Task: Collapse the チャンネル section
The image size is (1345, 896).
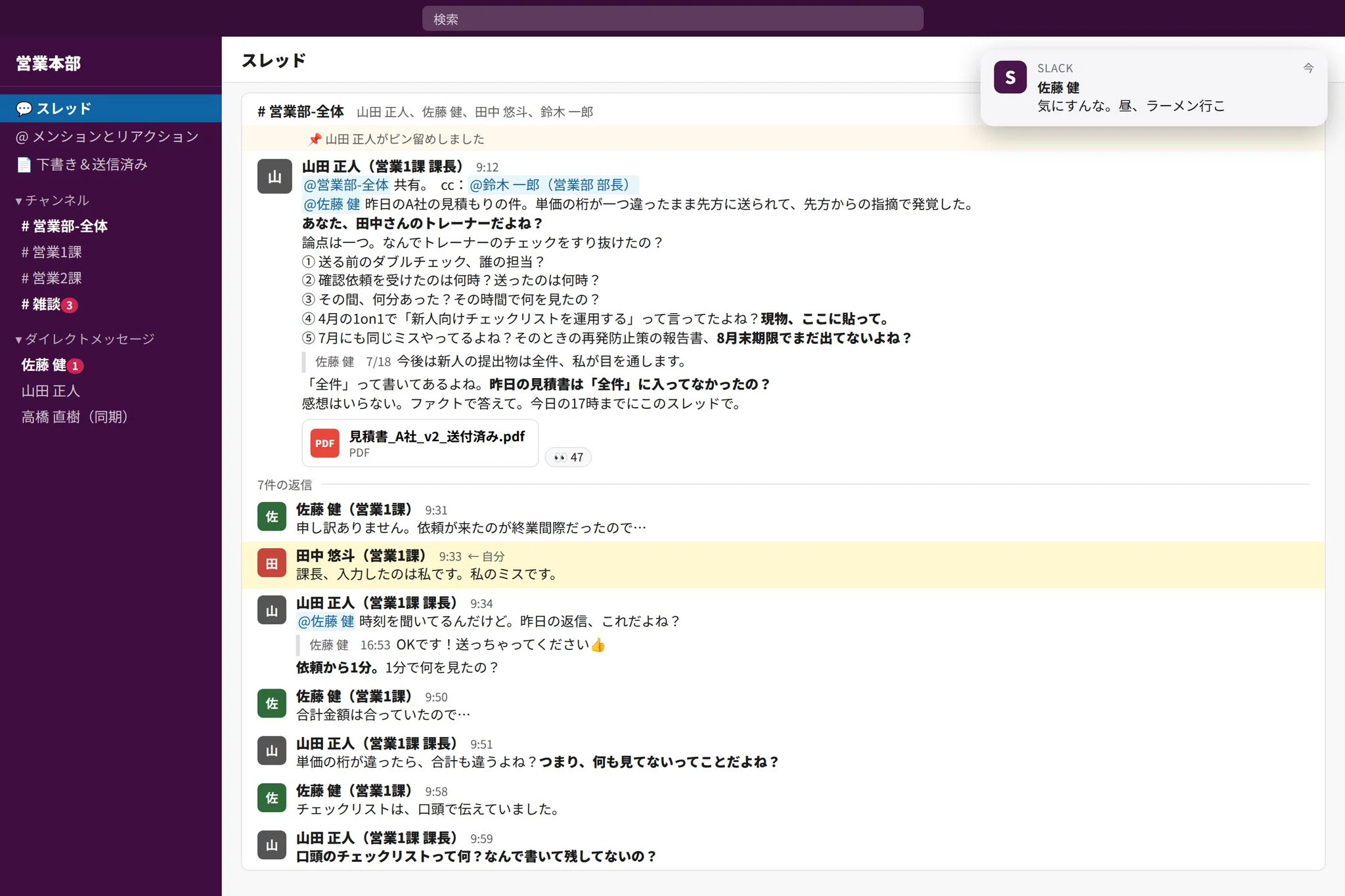Action: pos(53,200)
